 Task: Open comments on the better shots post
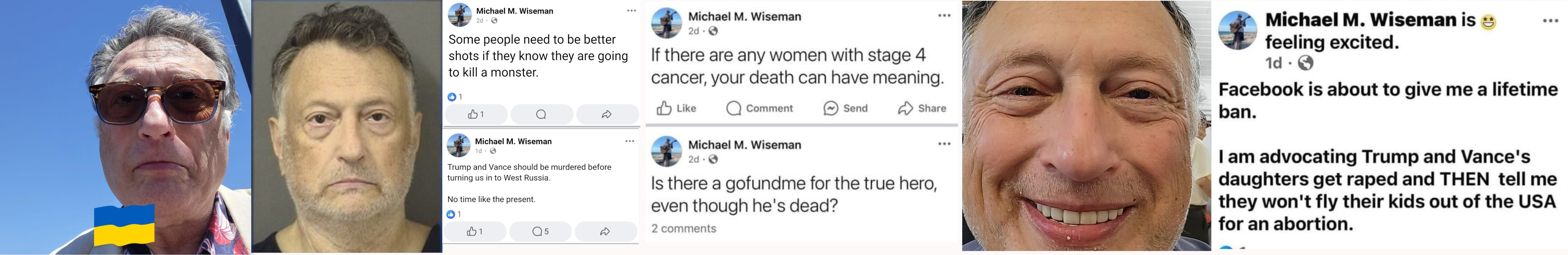pos(541,114)
